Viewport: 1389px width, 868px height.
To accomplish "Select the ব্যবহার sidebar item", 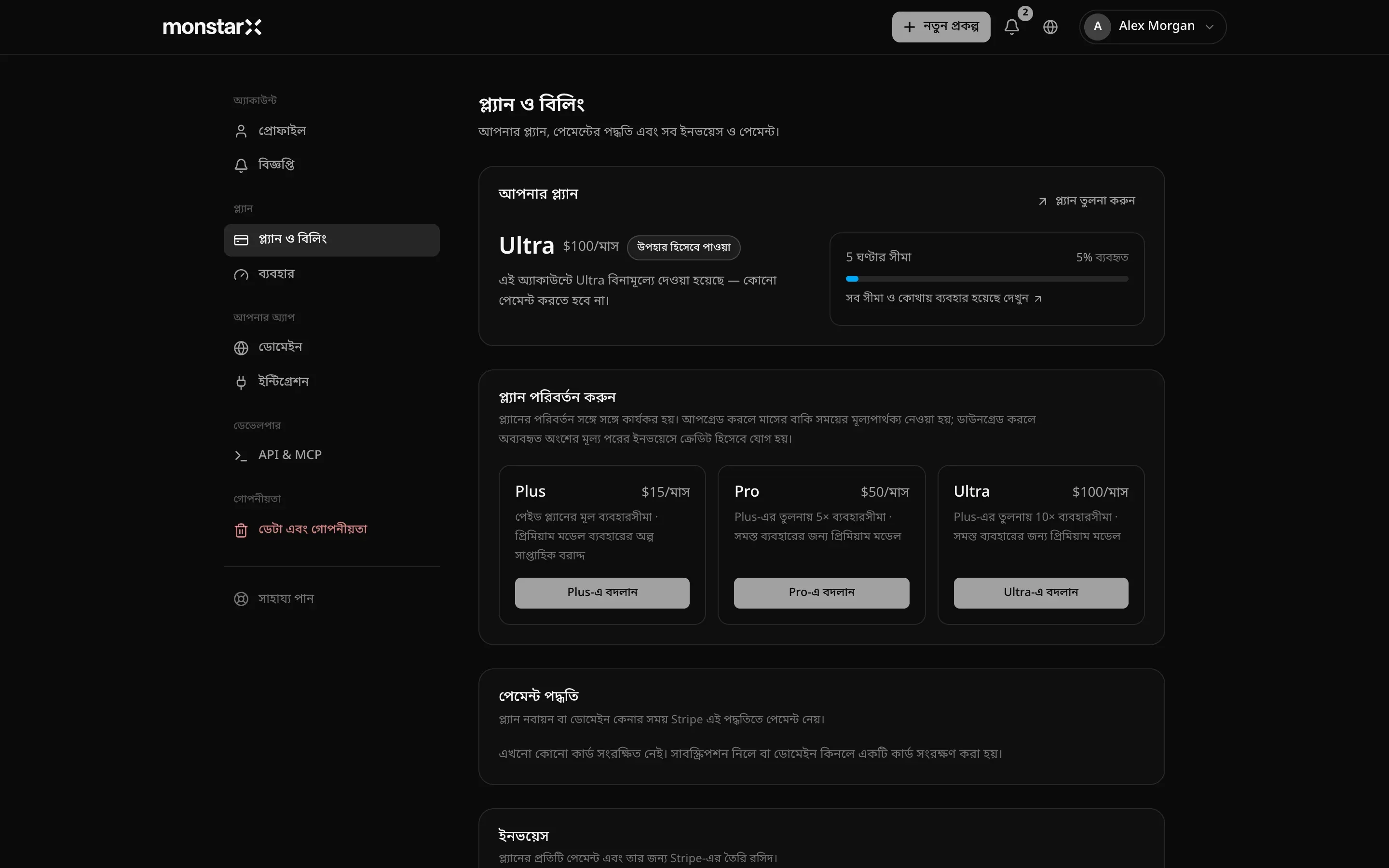I will pyautogui.click(x=332, y=274).
